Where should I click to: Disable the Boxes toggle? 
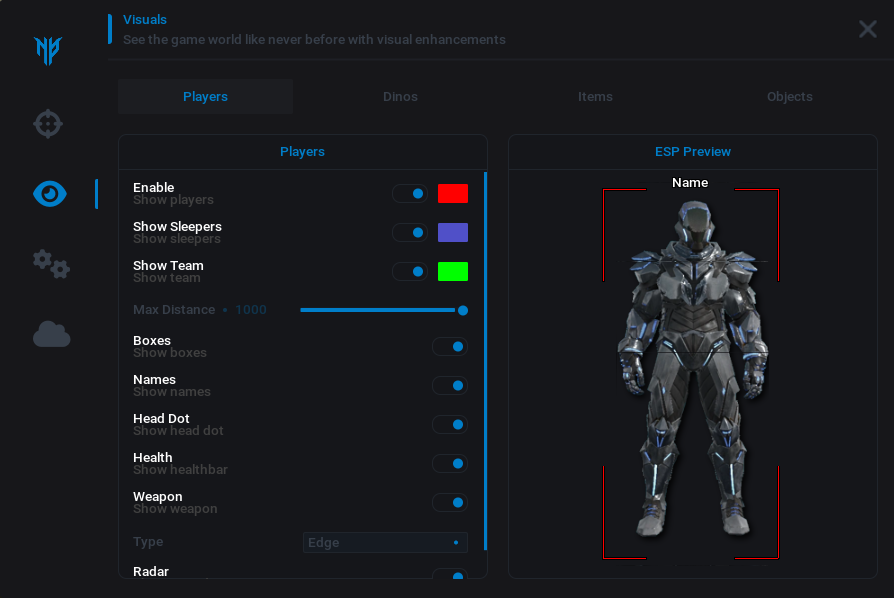click(x=450, y=347)
